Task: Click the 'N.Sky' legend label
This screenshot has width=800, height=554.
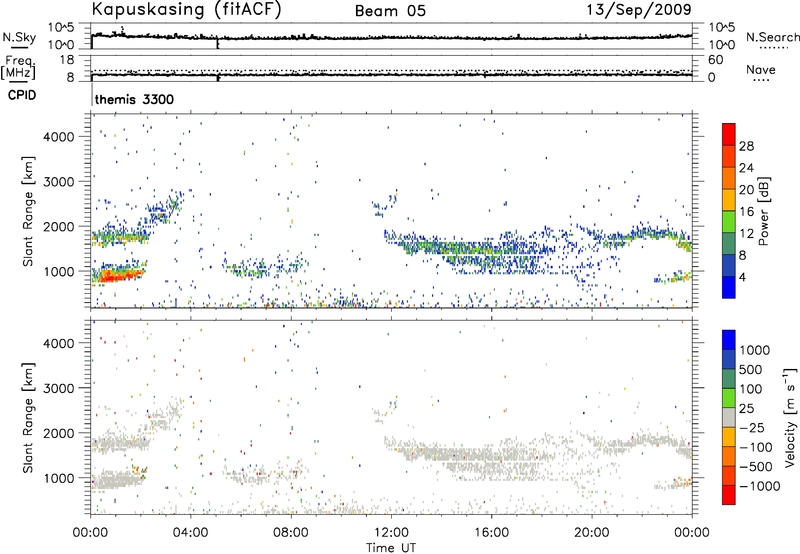Action: [x=19, y=37]
